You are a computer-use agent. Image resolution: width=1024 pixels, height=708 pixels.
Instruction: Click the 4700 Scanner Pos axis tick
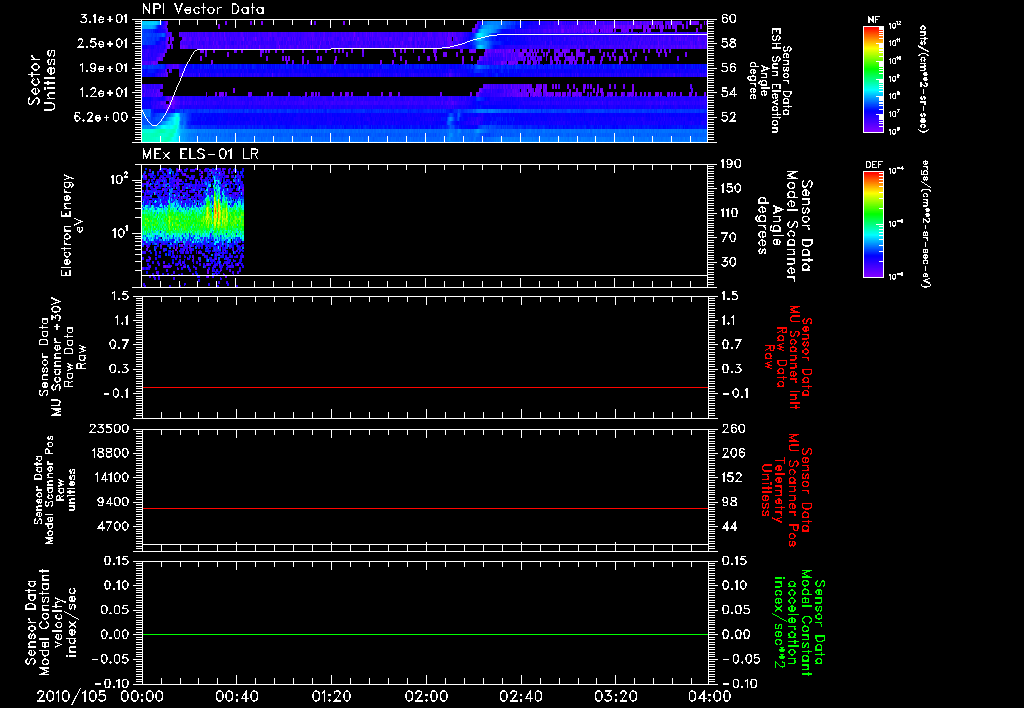[x=112, y=526]
